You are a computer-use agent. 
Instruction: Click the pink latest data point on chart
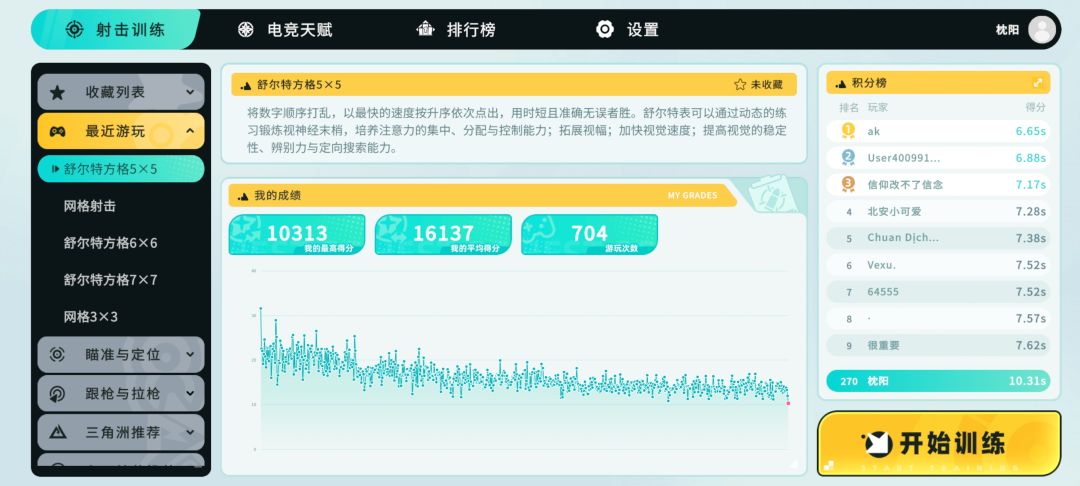coord(789,403)
